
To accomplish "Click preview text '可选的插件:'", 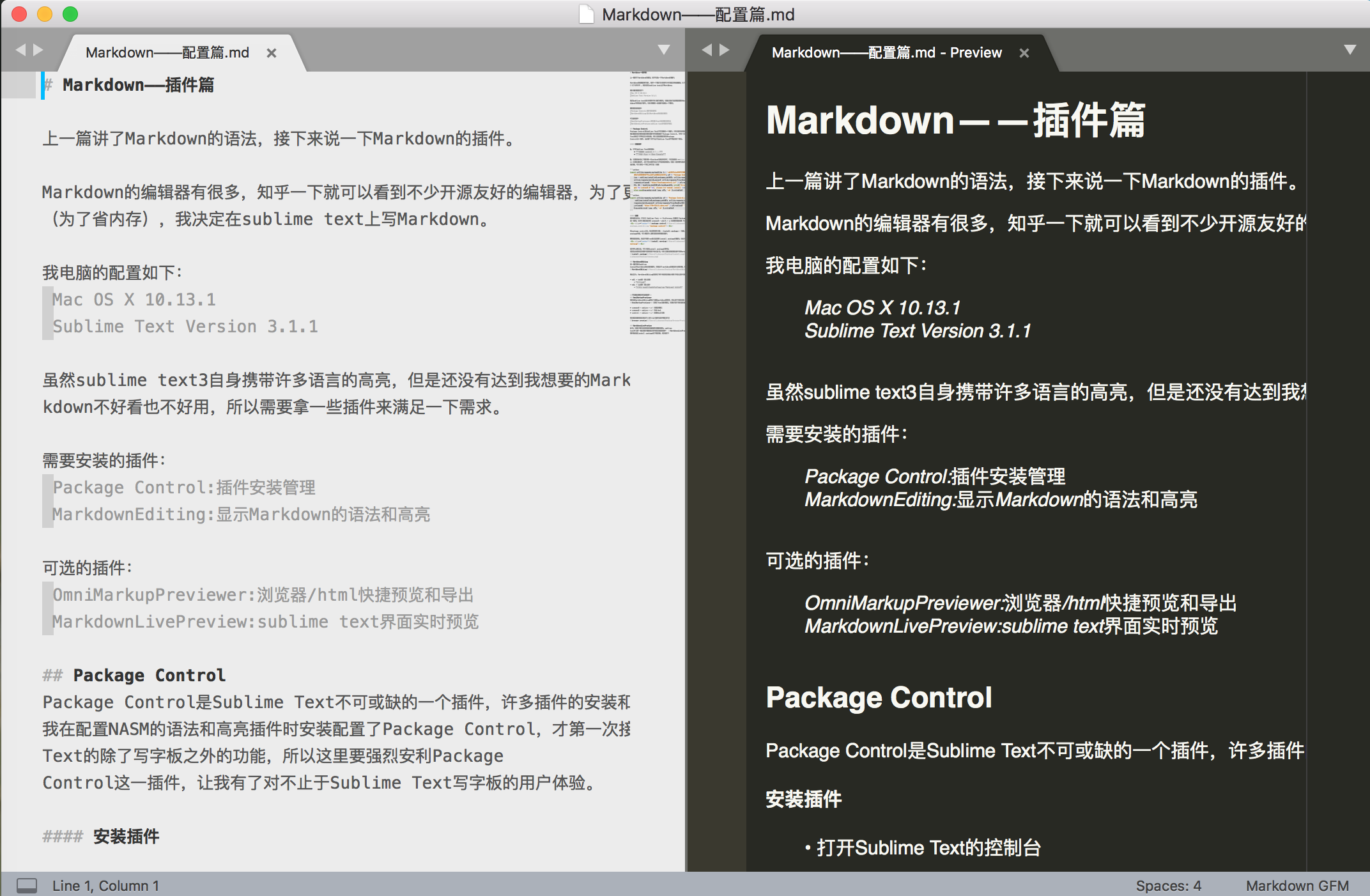I will (x=818, y=560).
